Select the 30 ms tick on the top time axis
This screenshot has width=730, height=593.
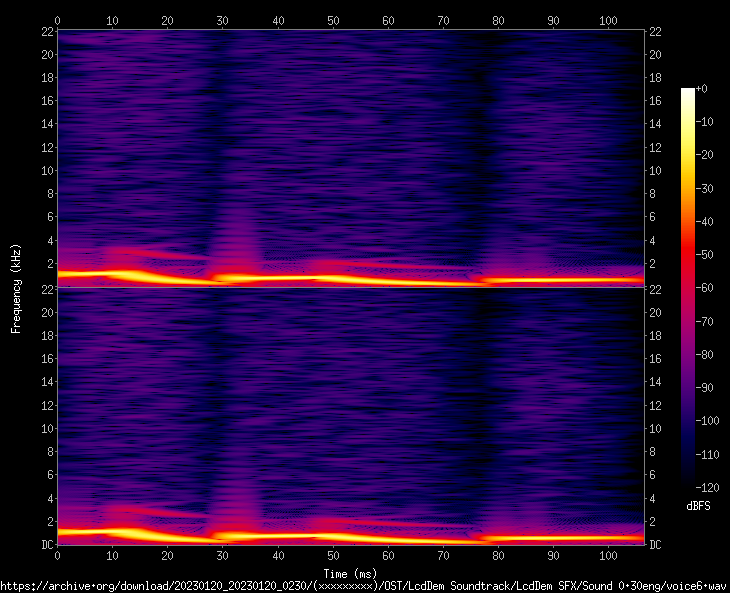tap(222, 20)
